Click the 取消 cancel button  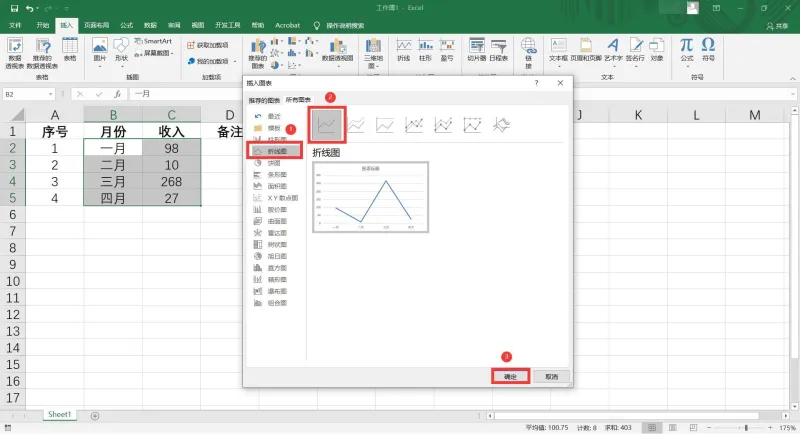552,376
